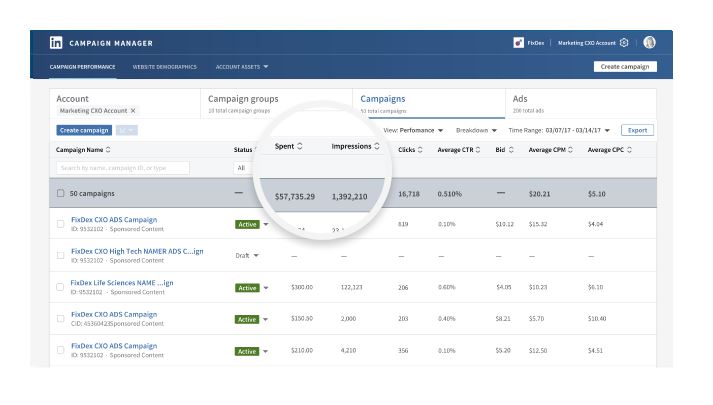713x405 pixels.
Task: Open the Account tab
Action: 125,104
